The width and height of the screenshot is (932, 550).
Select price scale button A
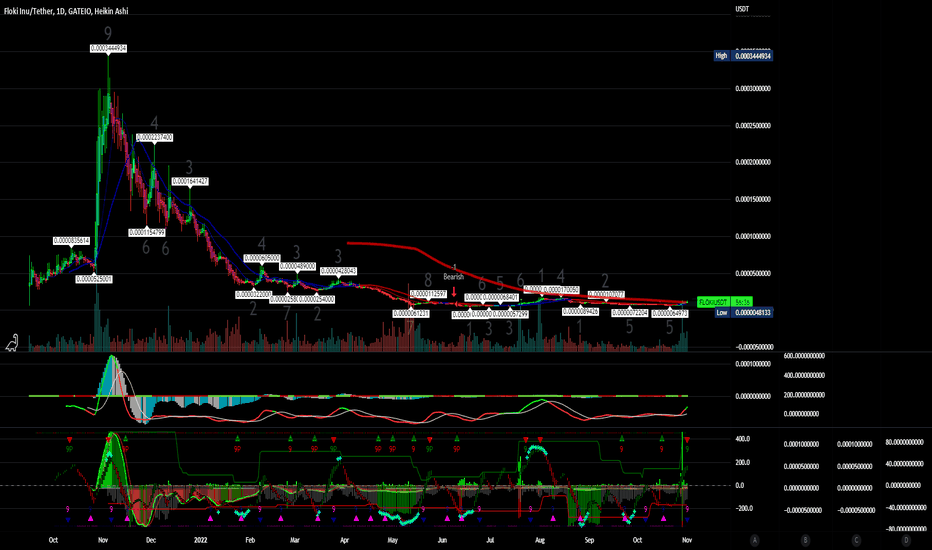(754, 540)
